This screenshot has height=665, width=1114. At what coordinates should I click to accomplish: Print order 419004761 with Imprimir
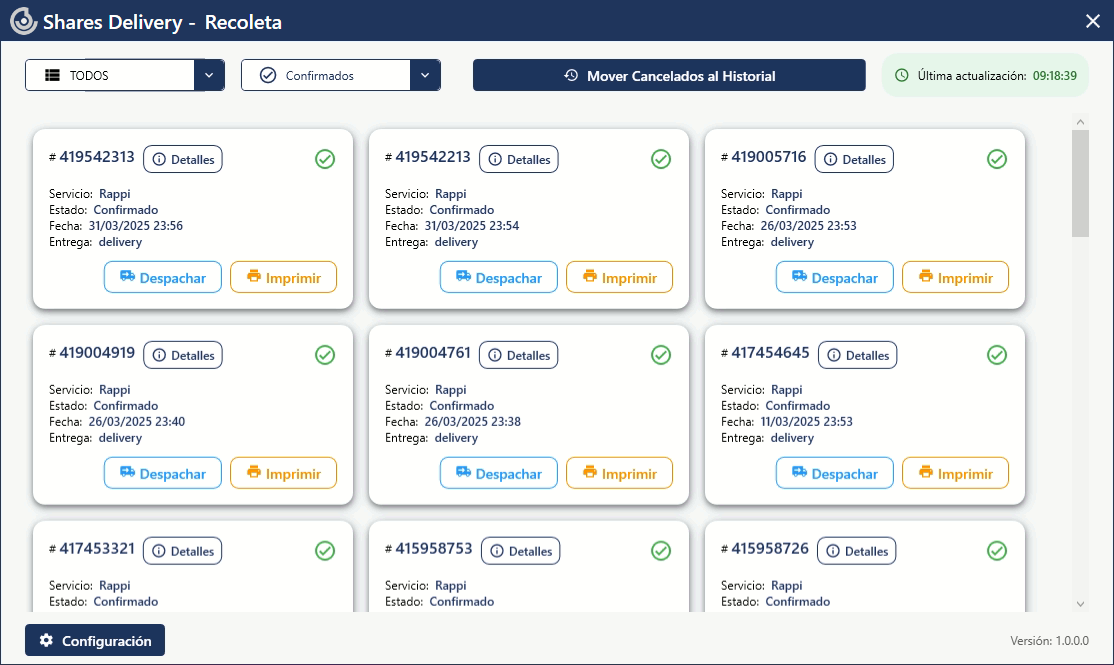620,473
